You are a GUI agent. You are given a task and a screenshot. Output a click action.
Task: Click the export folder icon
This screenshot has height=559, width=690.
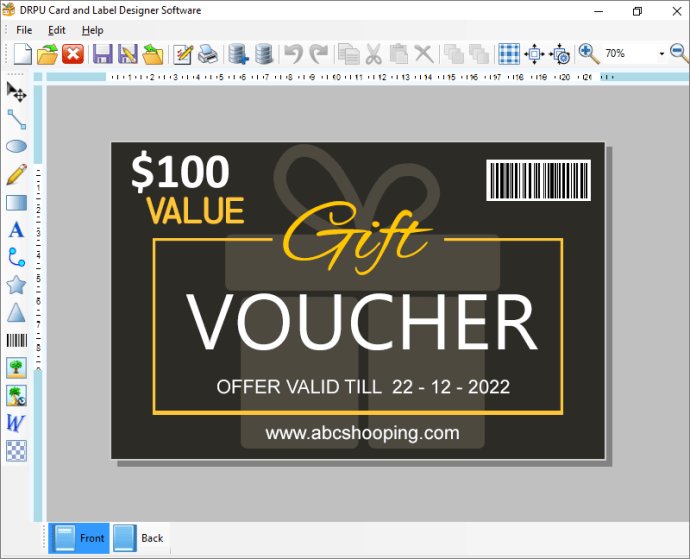click(153, 54)
